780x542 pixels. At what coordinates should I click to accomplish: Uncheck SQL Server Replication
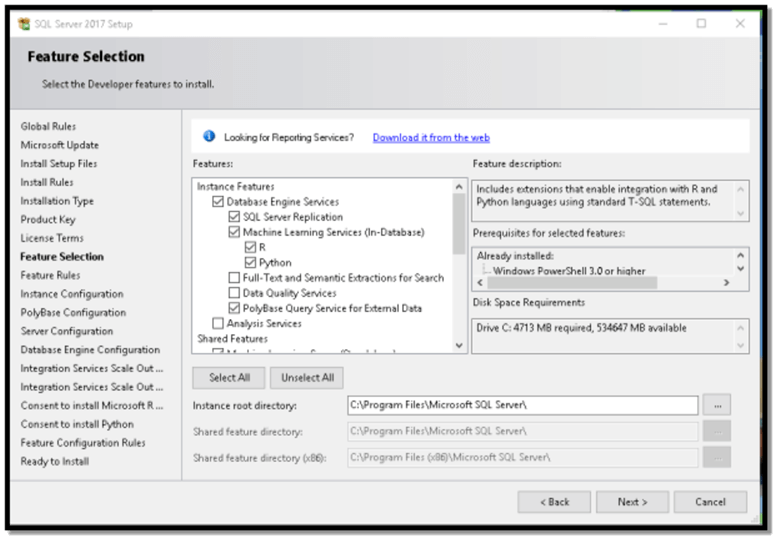point(234,217)
